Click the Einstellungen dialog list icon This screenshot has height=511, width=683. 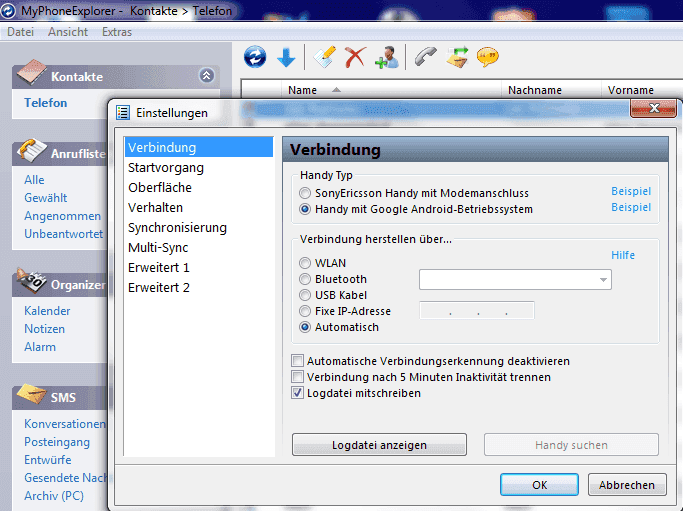(123, 113)
